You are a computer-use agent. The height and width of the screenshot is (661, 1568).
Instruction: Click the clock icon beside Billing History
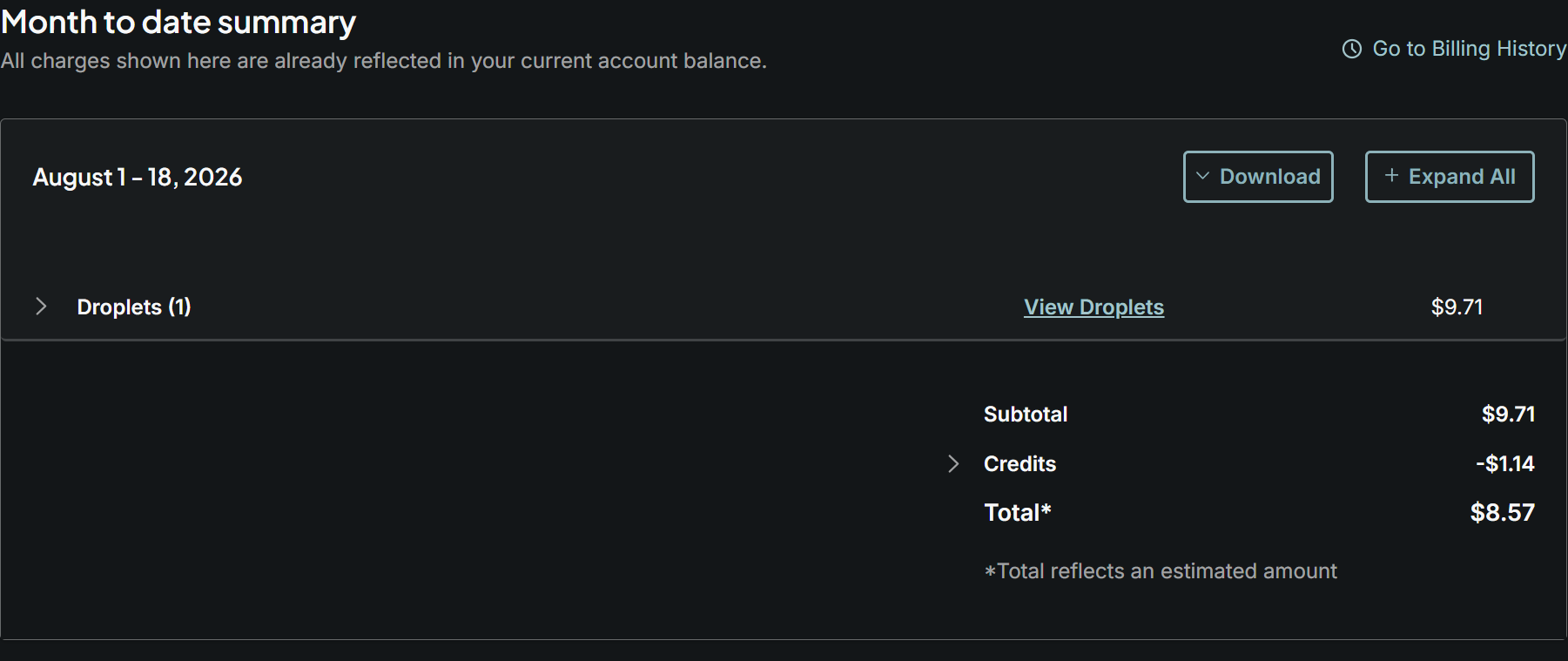click(x=1351, y=49)
